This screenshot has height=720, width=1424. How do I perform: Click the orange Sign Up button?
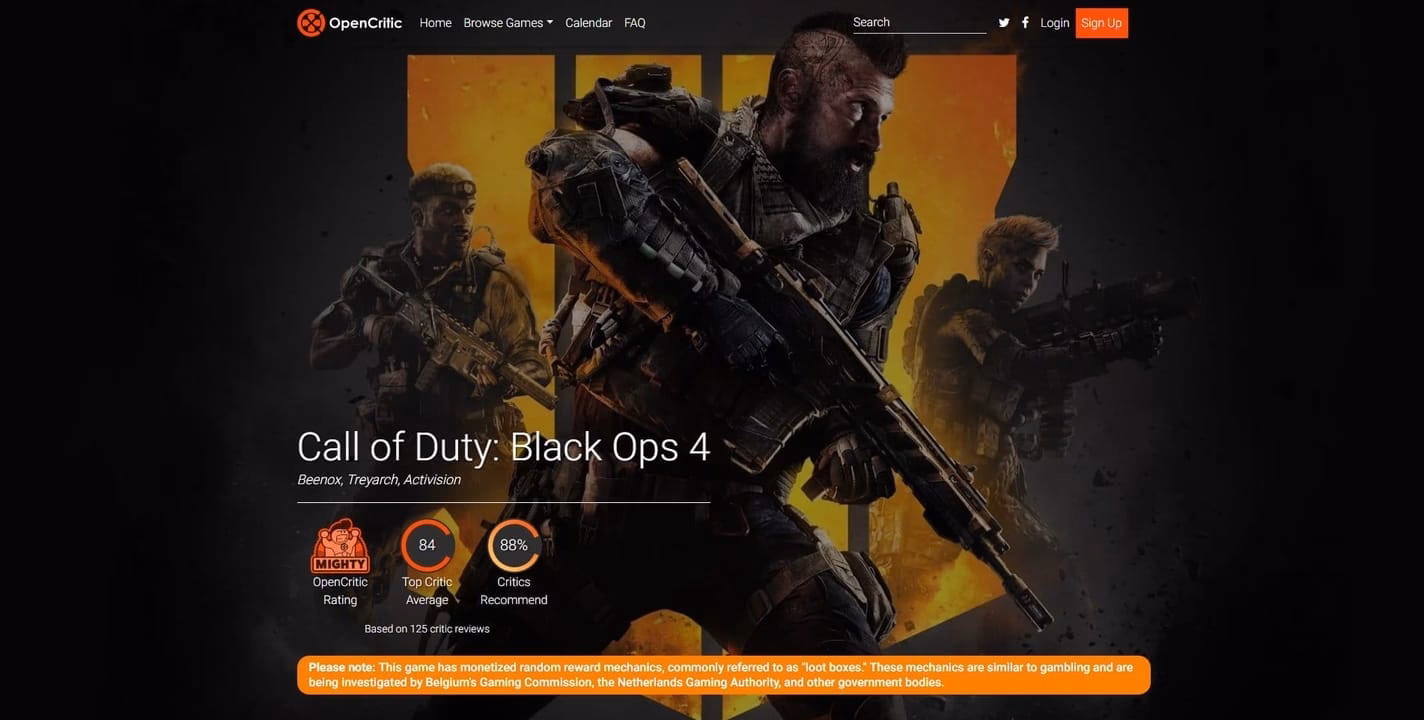coord(1102,23)
